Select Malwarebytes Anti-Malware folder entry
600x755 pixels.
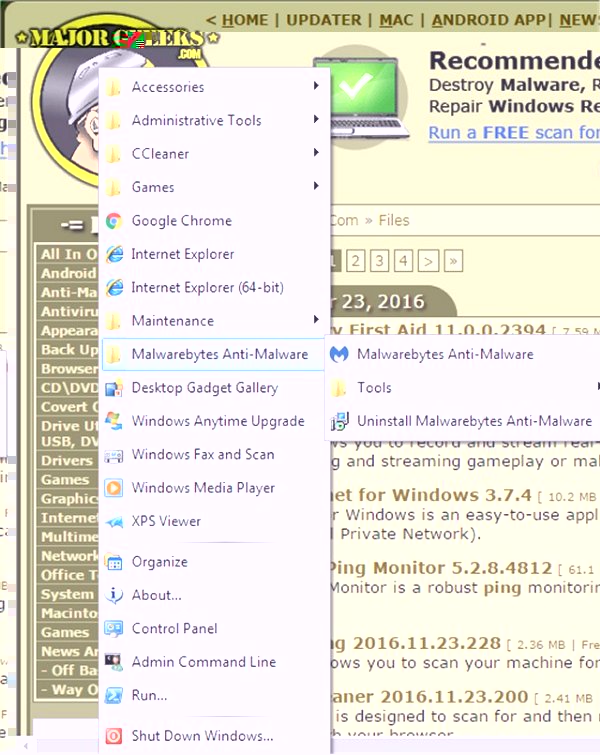[x=213, y=354]
